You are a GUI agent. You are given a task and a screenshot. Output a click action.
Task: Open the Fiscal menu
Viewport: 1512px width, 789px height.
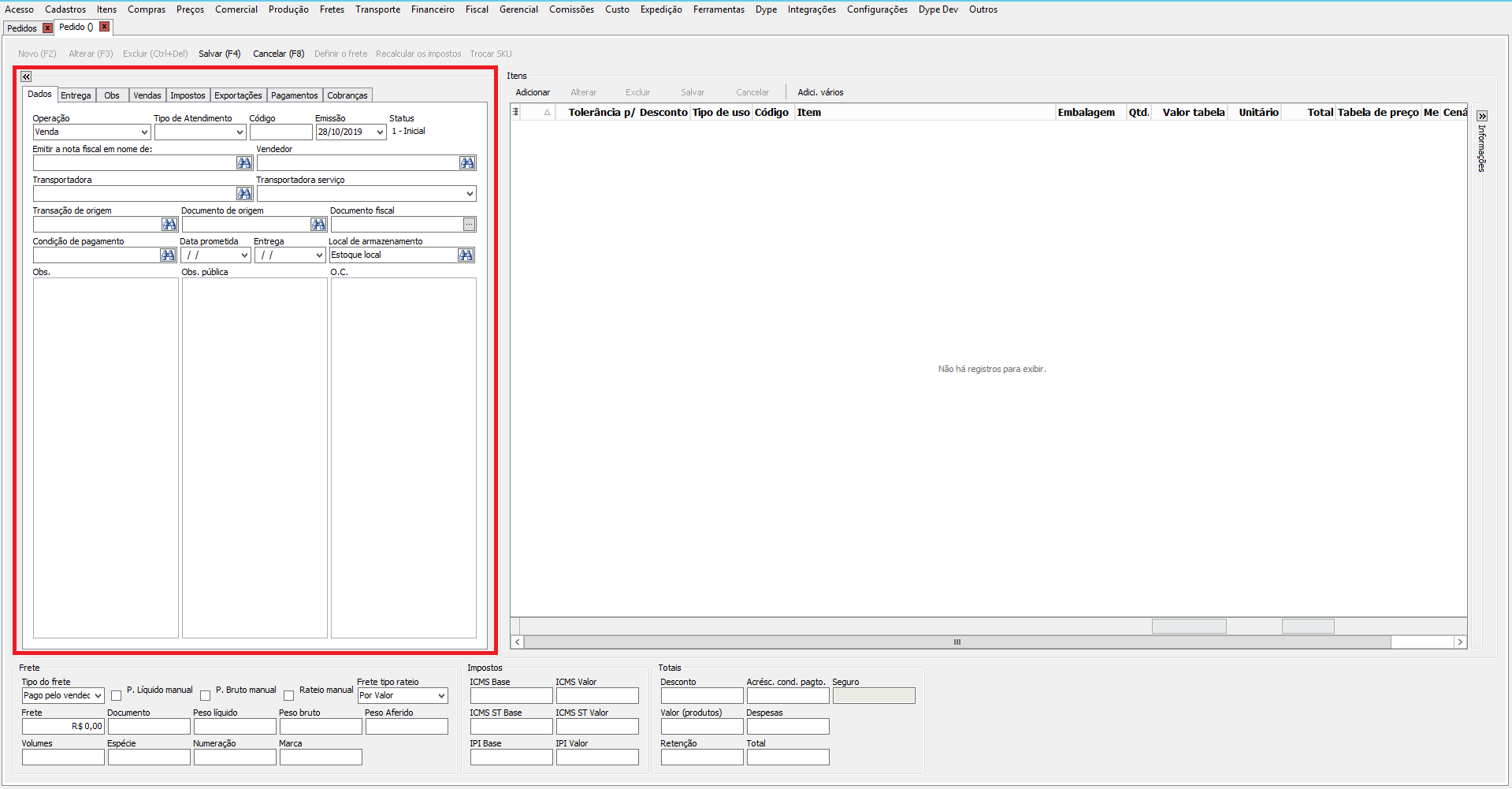point(477,9)
